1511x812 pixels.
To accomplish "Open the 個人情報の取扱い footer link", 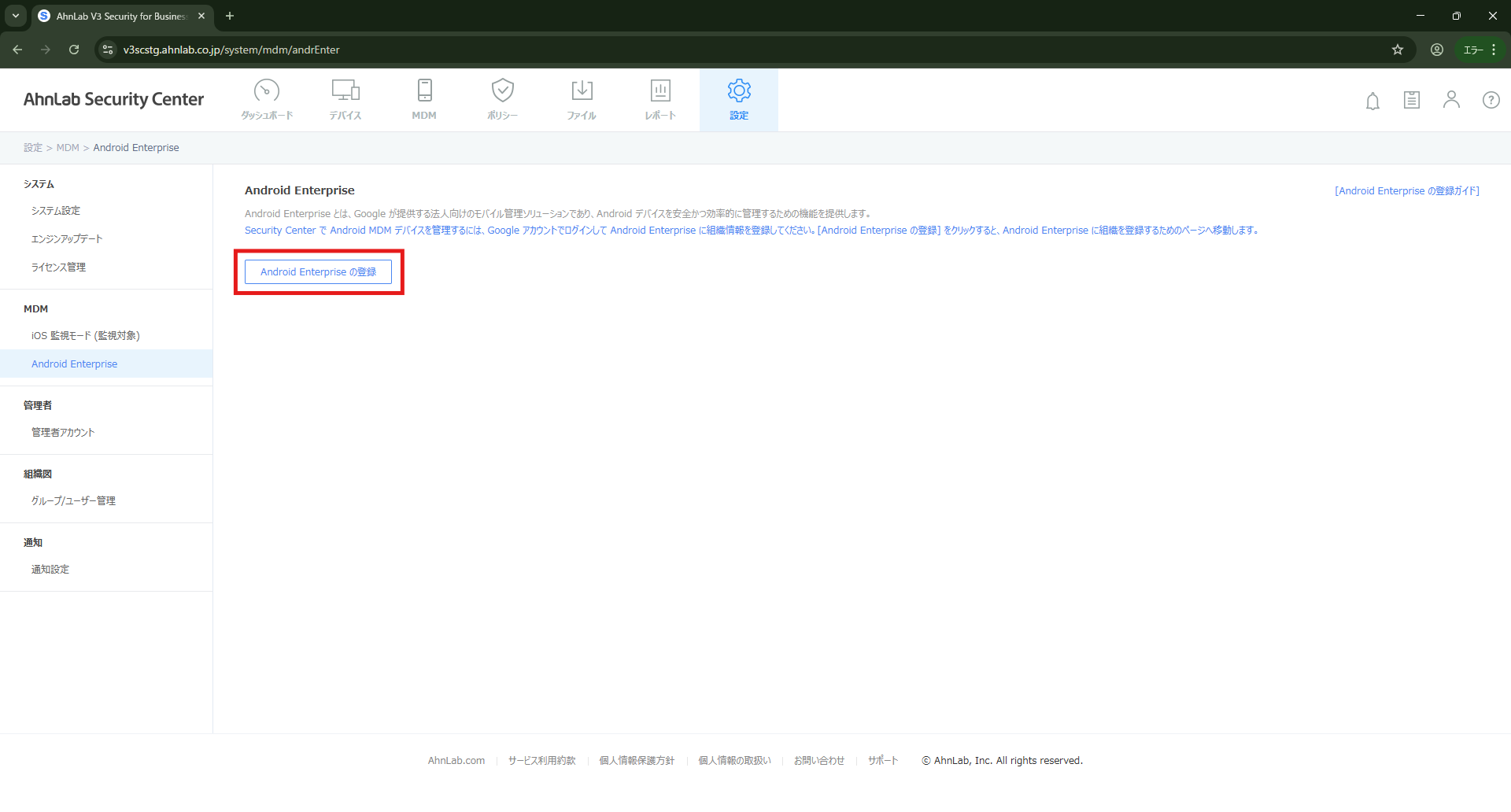I will pos(735,761).
